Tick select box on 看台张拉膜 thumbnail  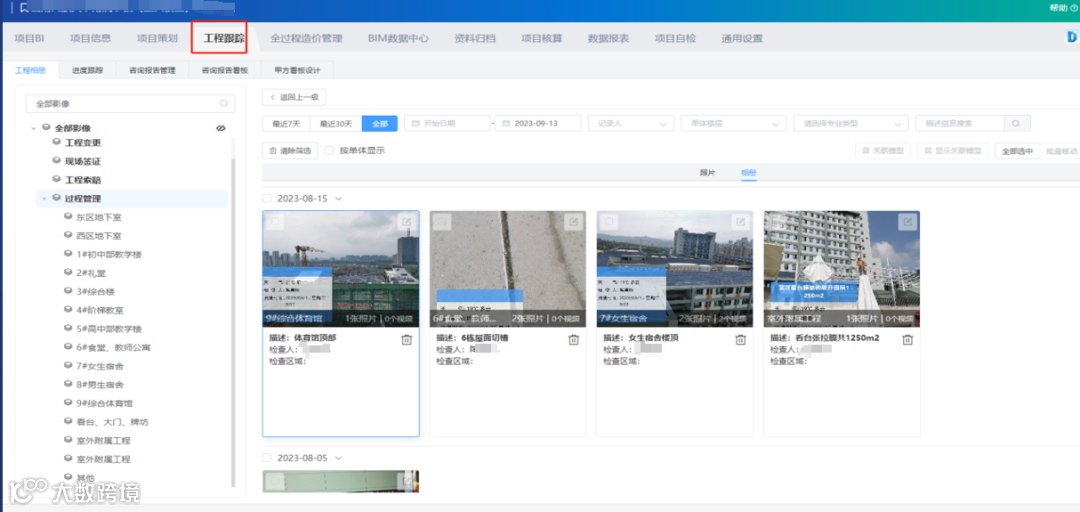pos(776,222)
